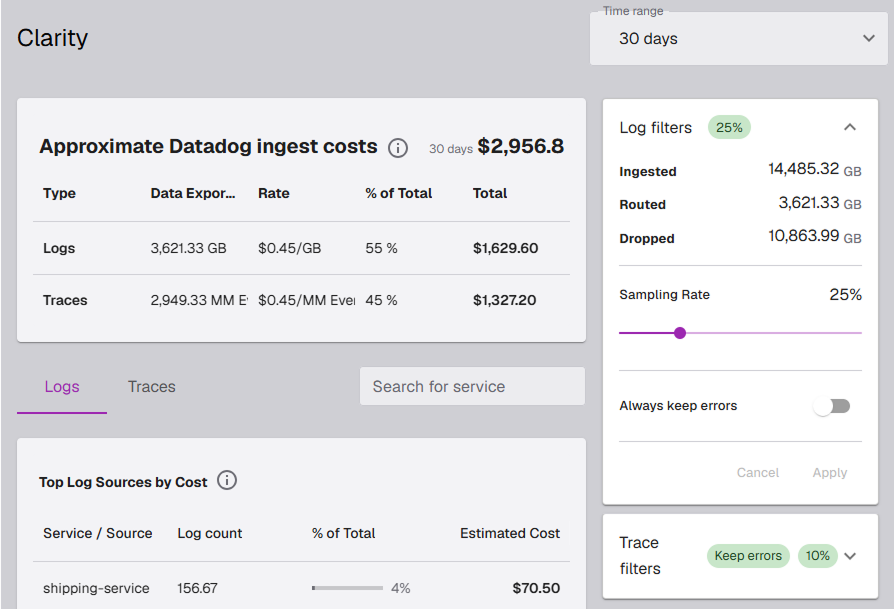Click the Service / Source column header

coord(97,534)
